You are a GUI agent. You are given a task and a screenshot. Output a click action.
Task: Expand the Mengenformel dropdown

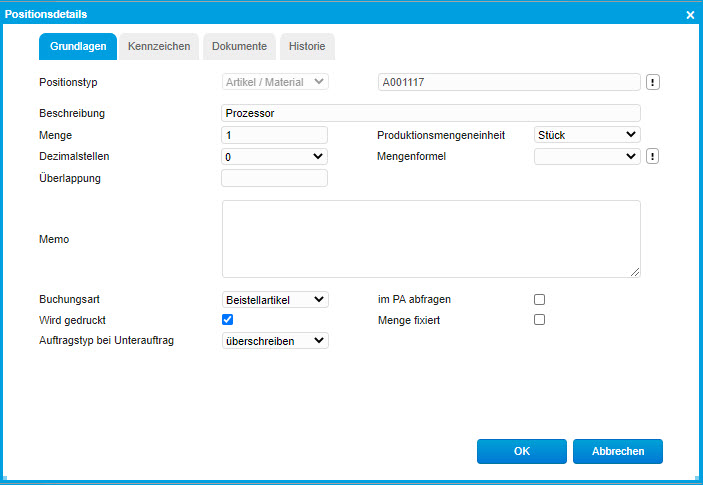587,156
